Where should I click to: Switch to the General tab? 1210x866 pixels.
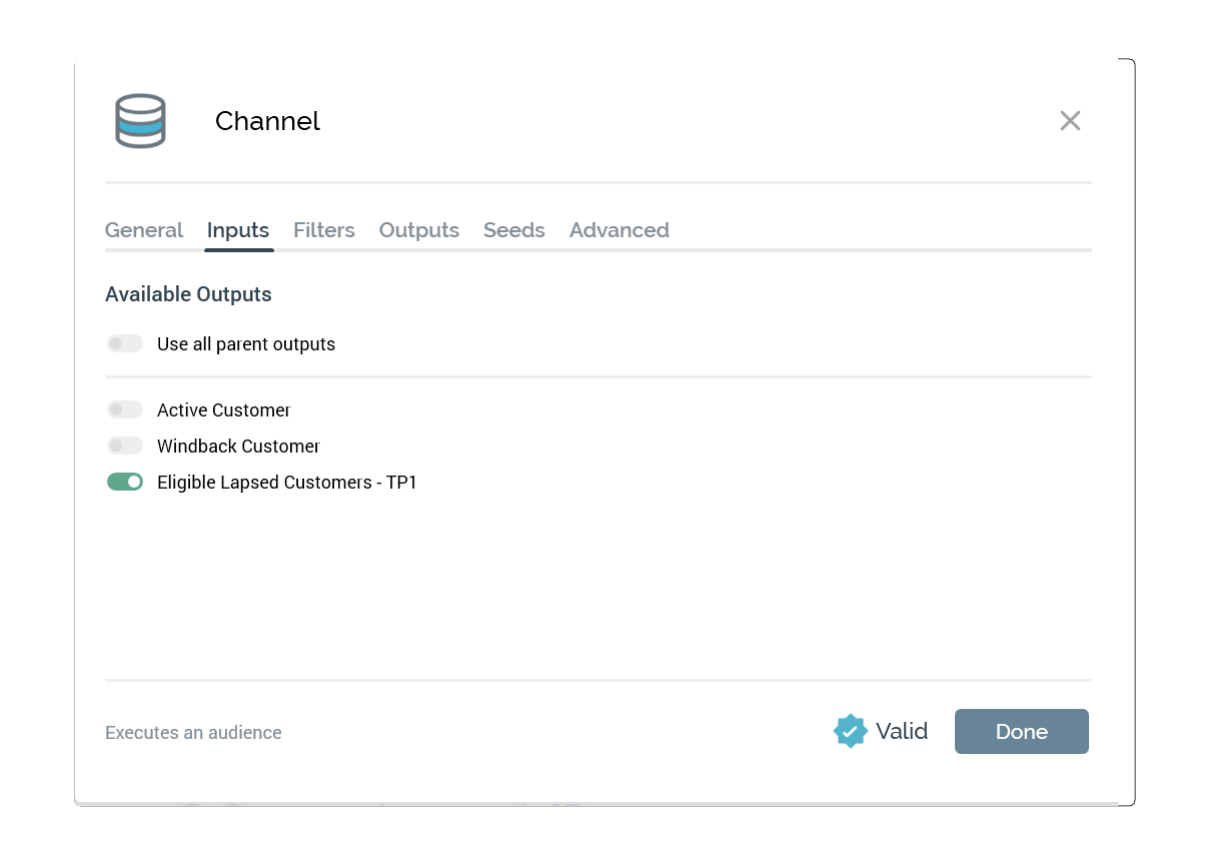[x=144, y=230]
